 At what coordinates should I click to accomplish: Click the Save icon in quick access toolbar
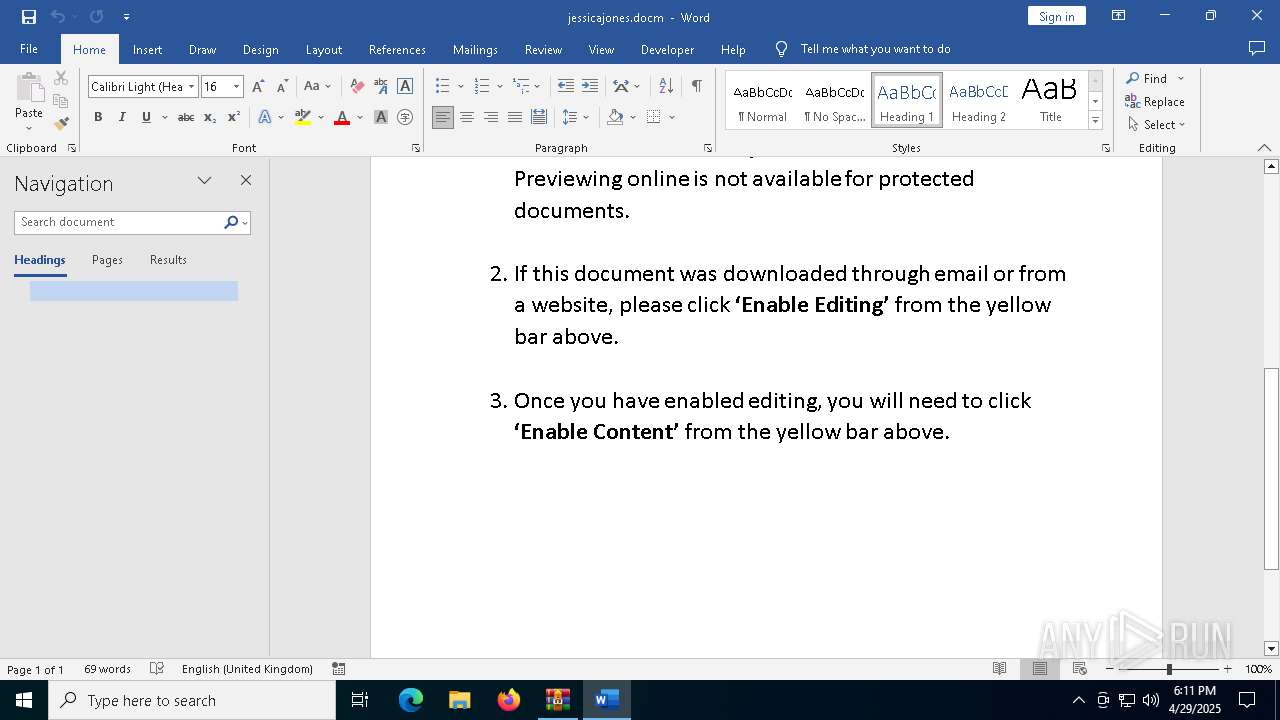29,17
